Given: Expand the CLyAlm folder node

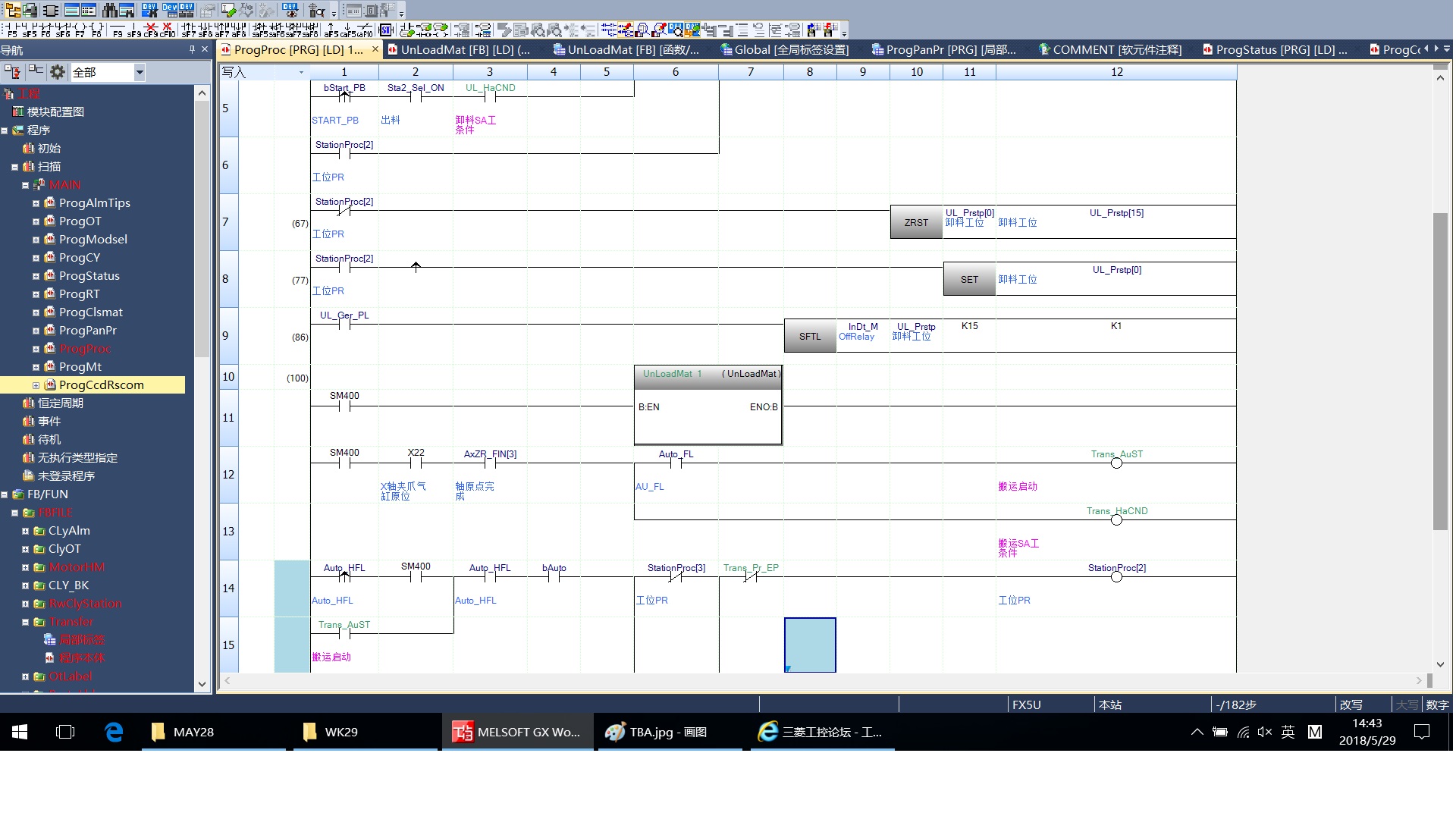Looking at the screenshot, I should pos(25,531).
